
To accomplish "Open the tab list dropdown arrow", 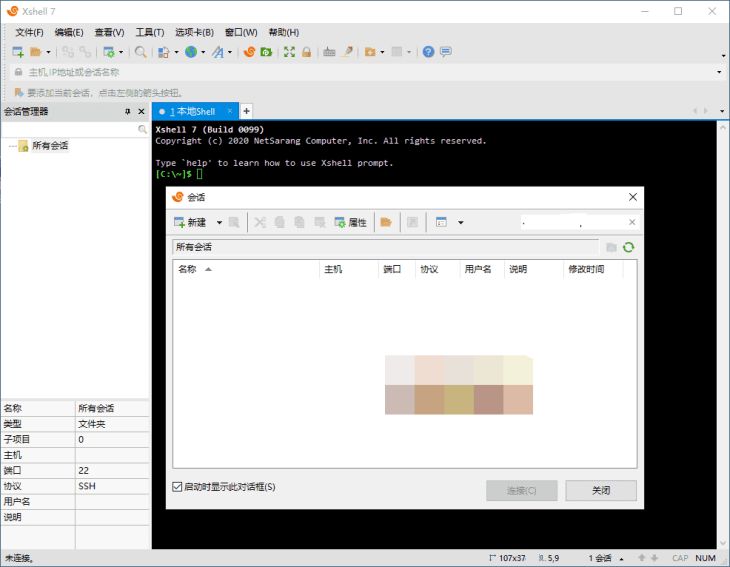I will [722, 111].
